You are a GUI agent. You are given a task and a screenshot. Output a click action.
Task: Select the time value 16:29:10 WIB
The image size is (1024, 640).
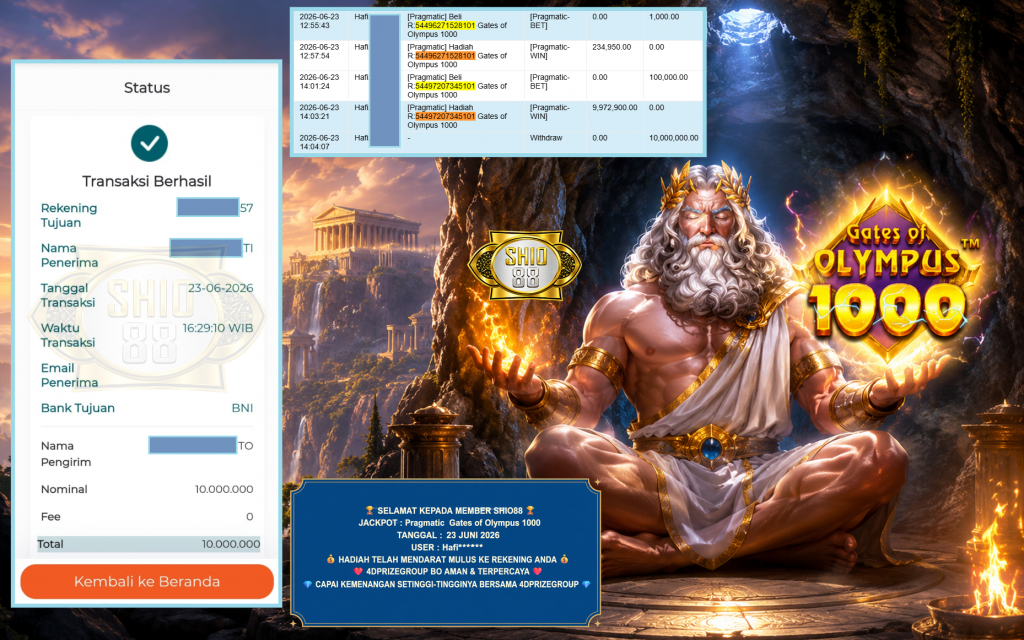point(218,328)
